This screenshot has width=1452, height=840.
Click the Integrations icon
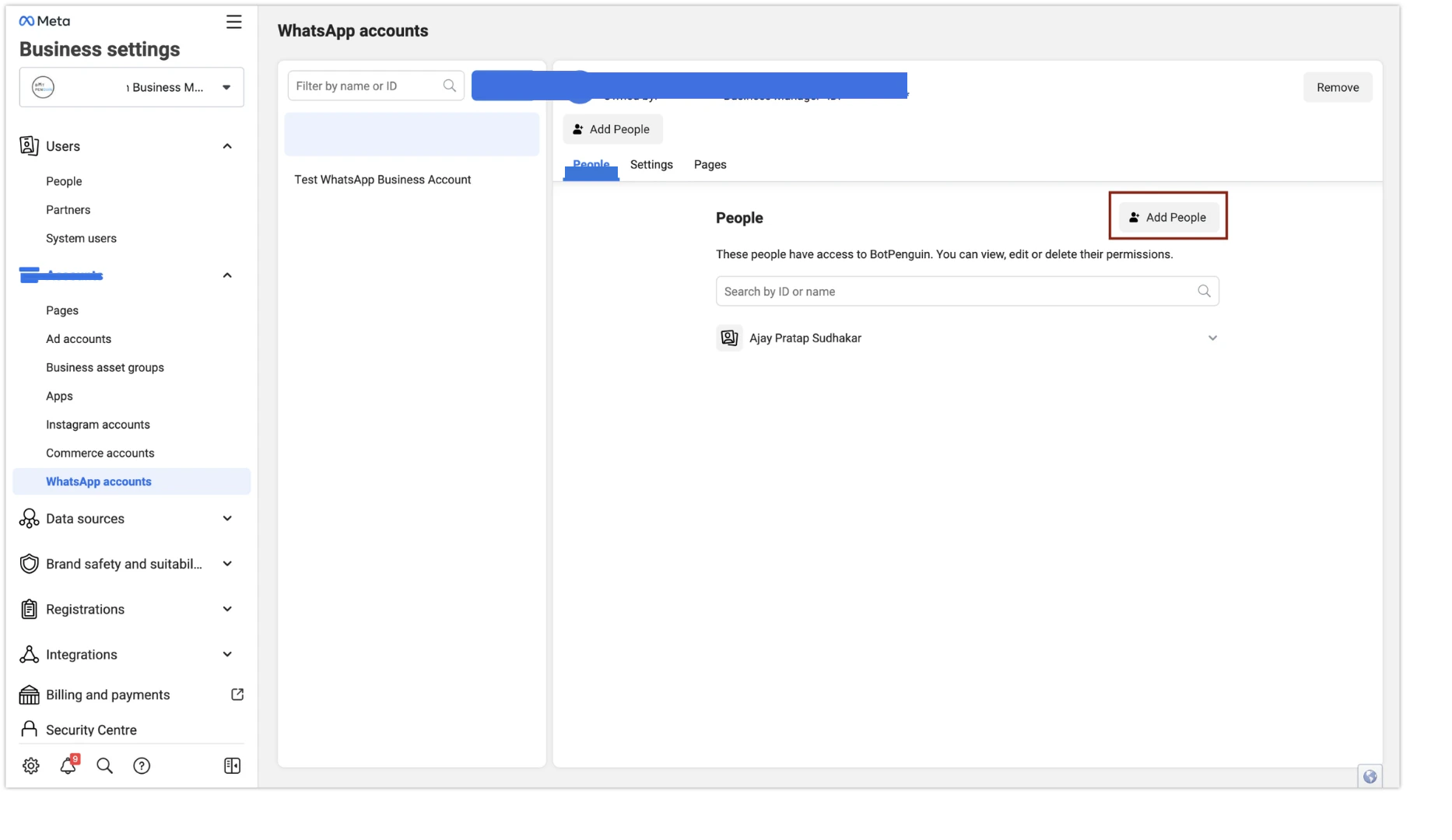29,654
